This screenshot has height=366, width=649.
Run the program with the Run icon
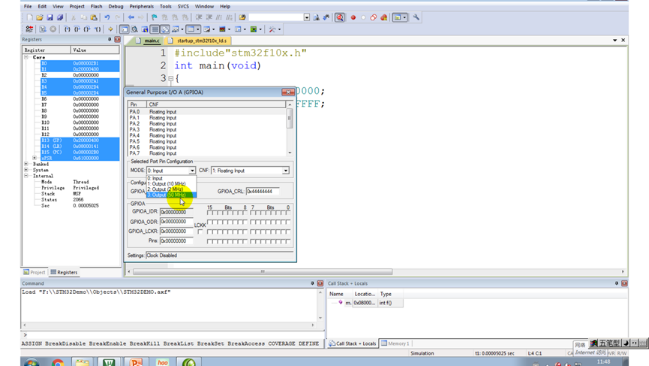[x=43, y=29]
